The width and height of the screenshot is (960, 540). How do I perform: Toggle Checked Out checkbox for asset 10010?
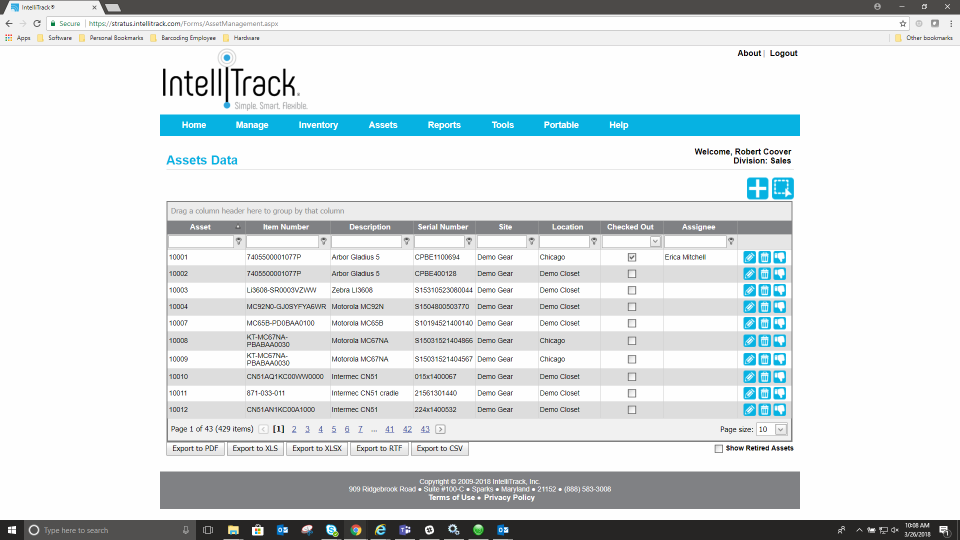coord(632,377)
